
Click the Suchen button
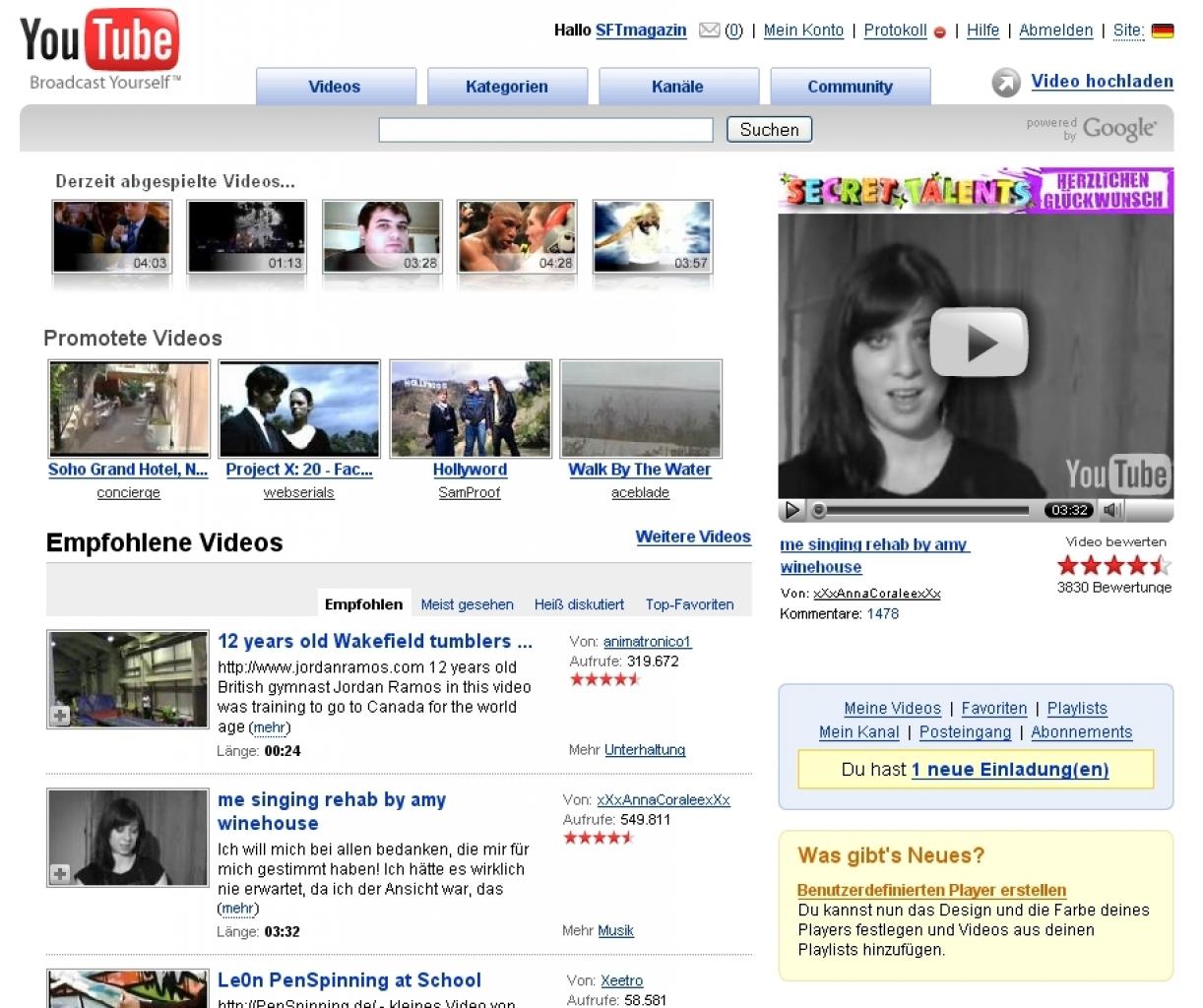coord(769,130)
